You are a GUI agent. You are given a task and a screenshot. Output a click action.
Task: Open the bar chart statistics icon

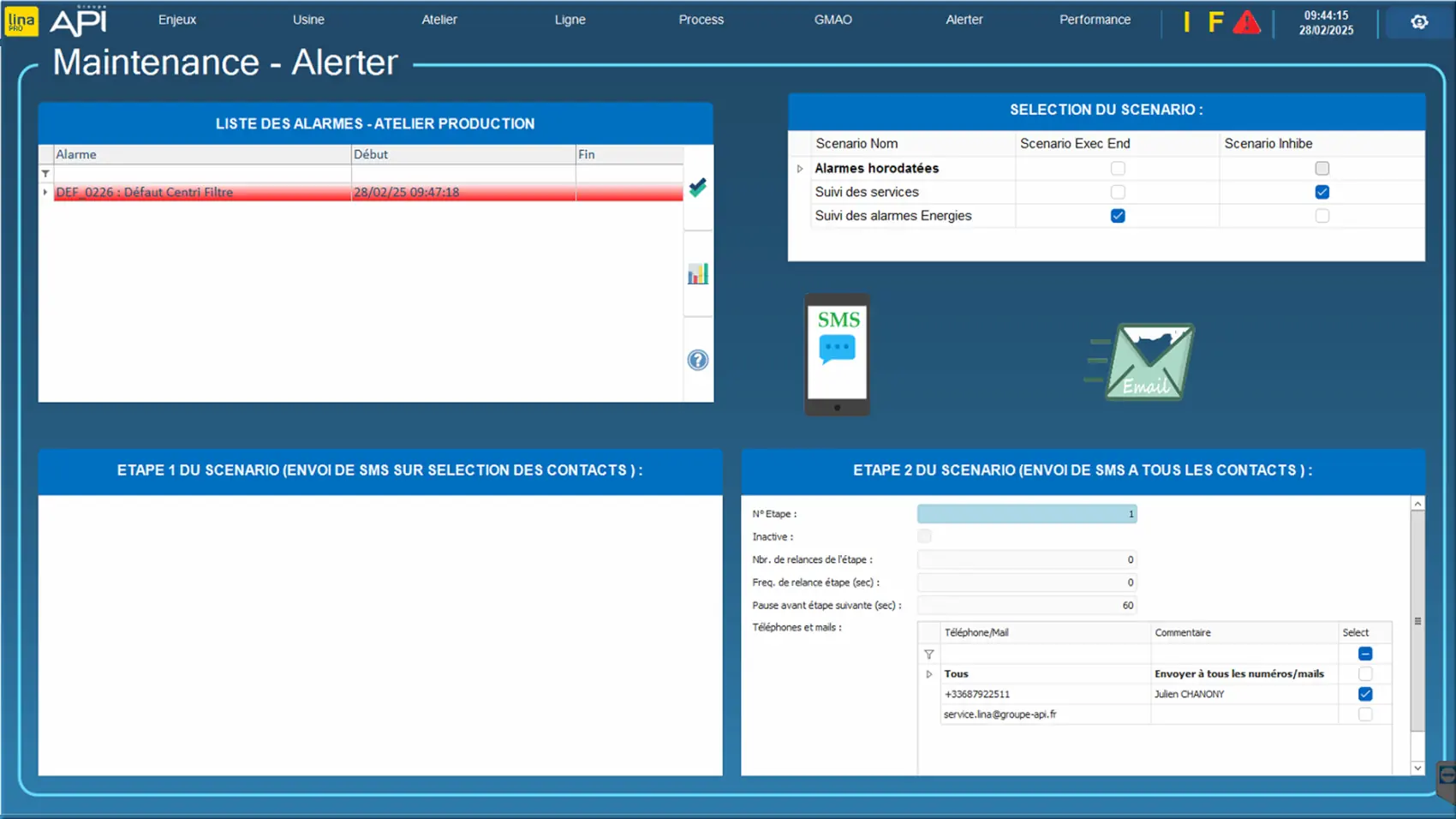pos(698,274)
